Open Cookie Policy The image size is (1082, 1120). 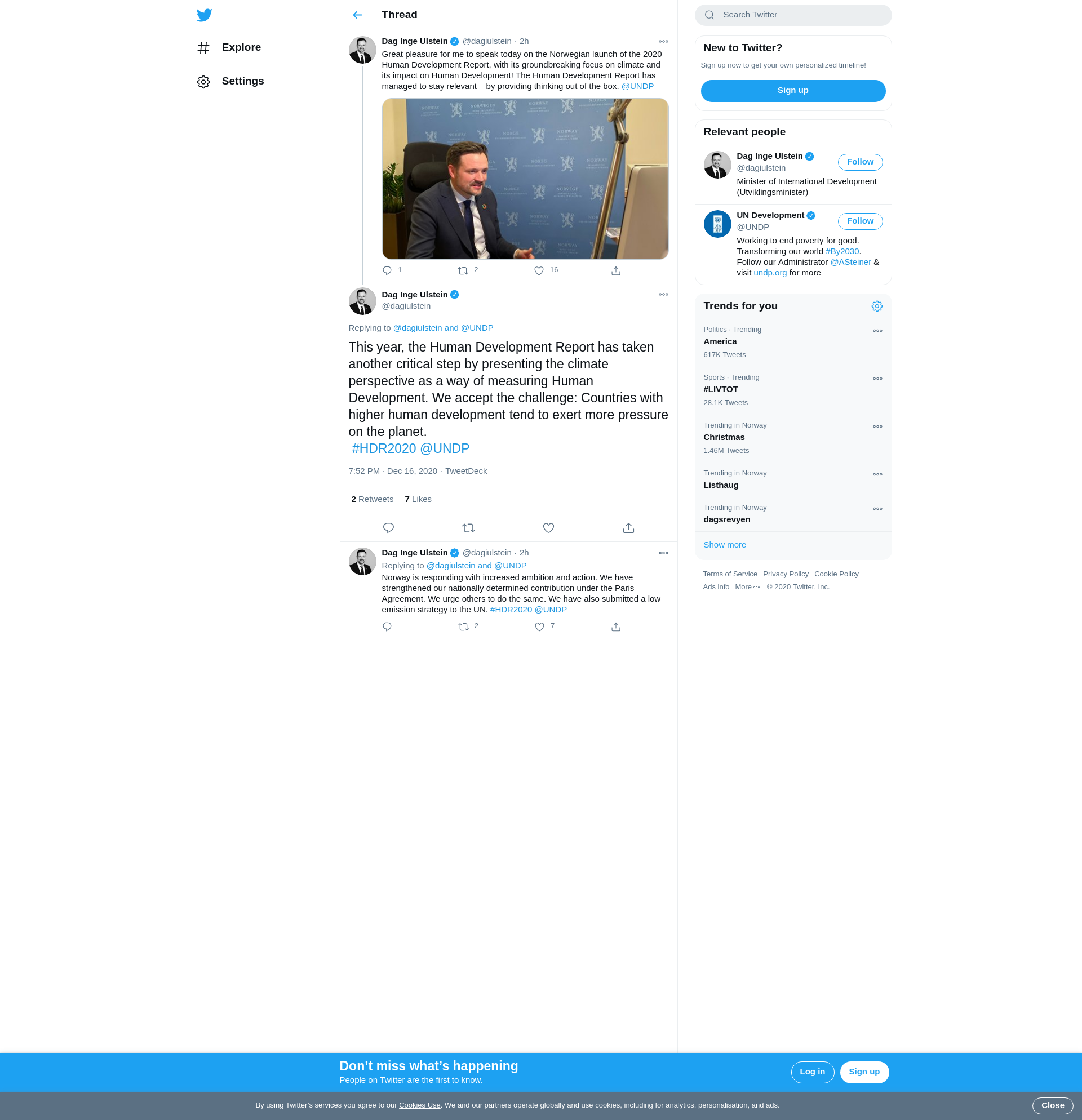836,574
